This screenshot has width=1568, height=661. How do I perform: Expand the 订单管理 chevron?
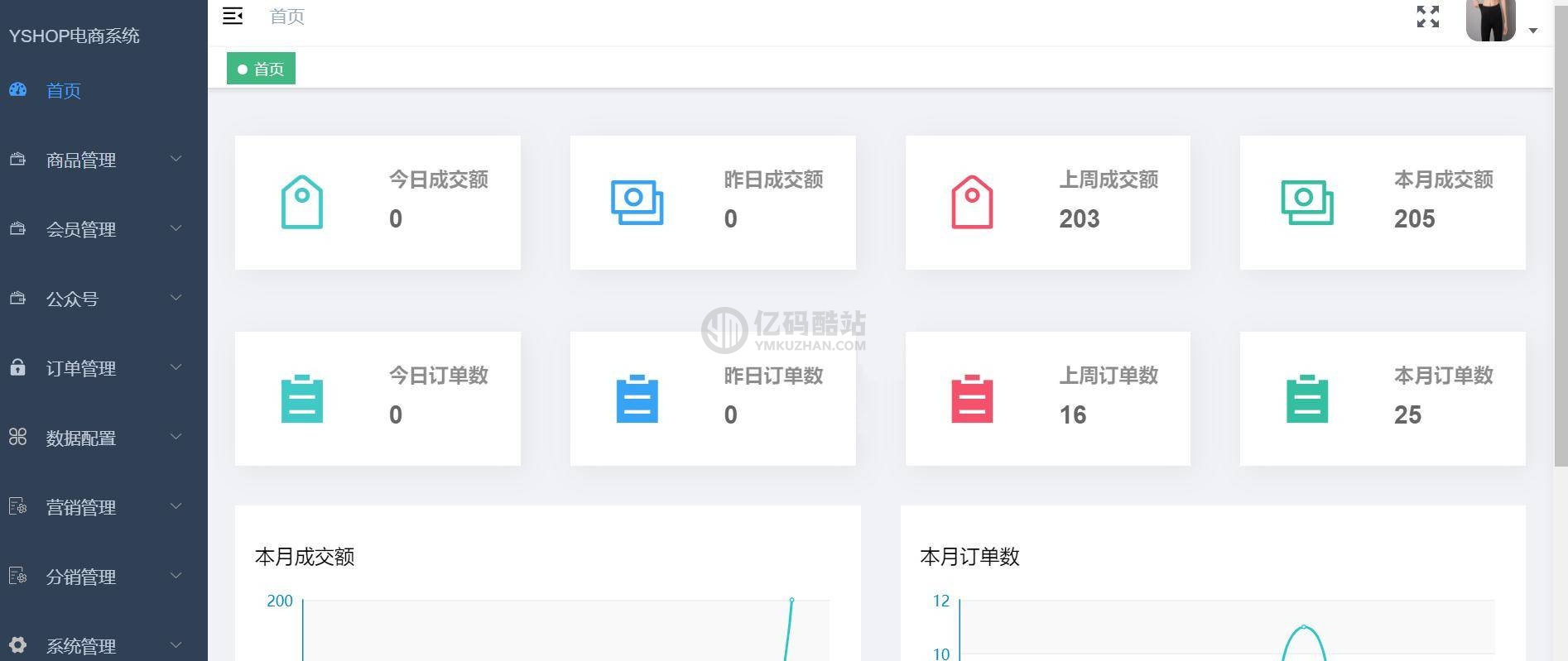[176, 366]
